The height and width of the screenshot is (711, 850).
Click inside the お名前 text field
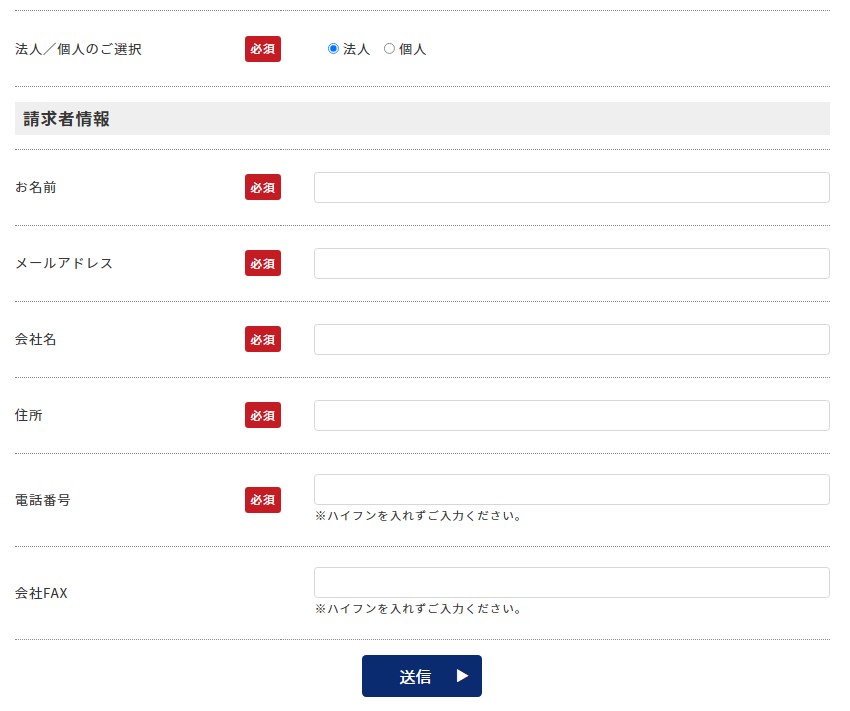[571, 186]
